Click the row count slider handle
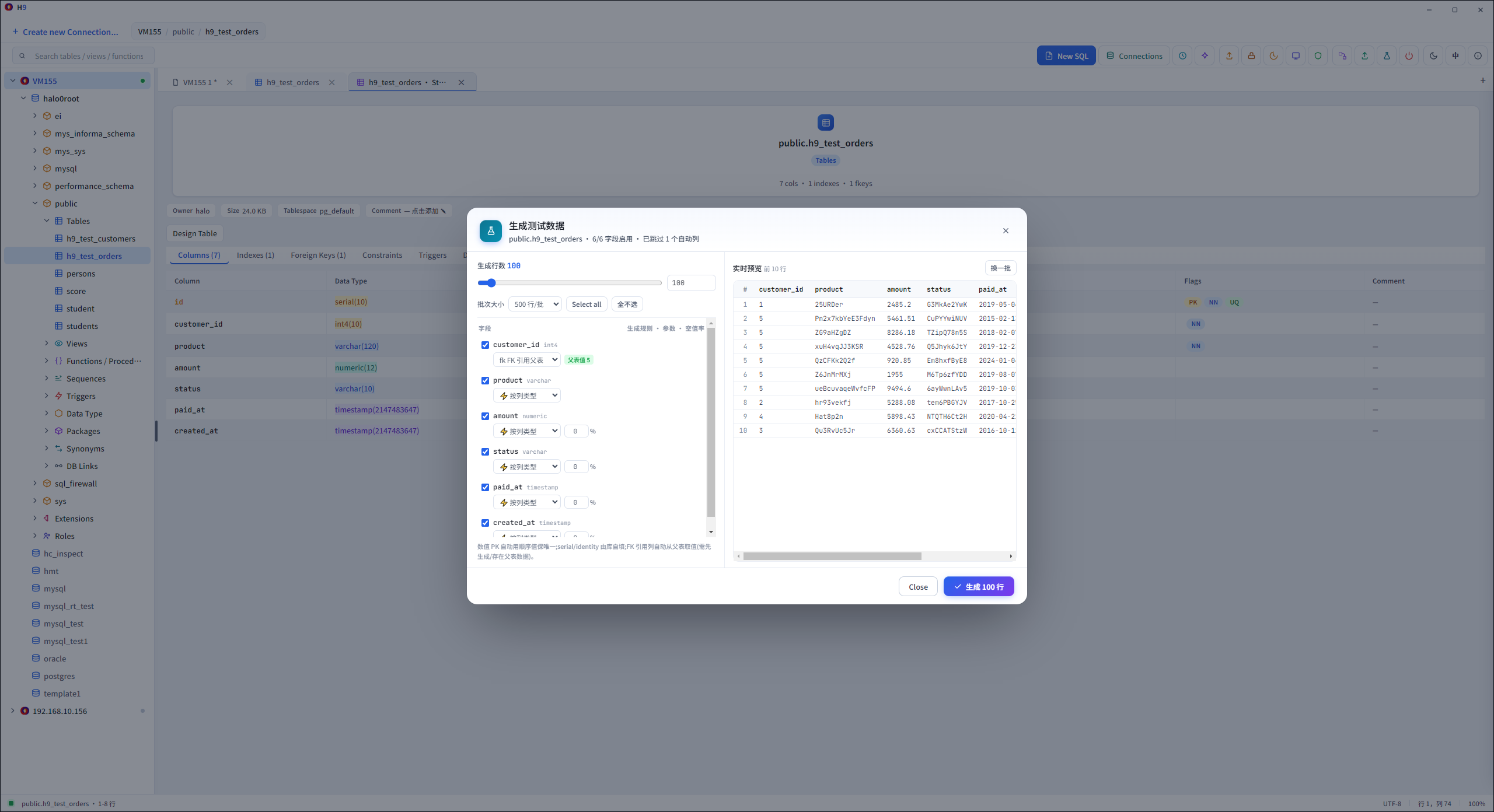 [x=491, y=283]
